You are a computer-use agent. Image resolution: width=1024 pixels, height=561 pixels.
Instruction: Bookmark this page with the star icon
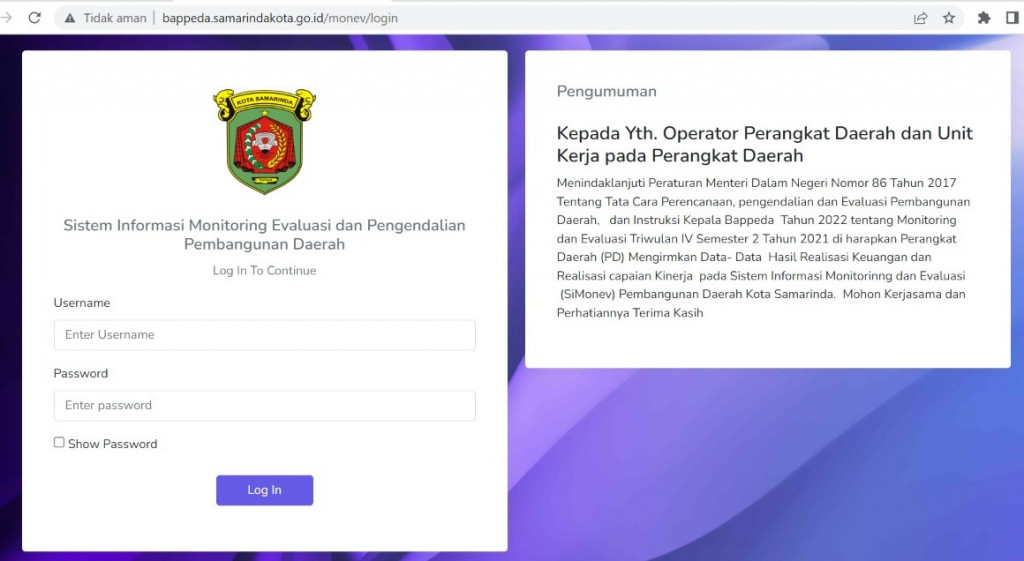coord(949,18)
